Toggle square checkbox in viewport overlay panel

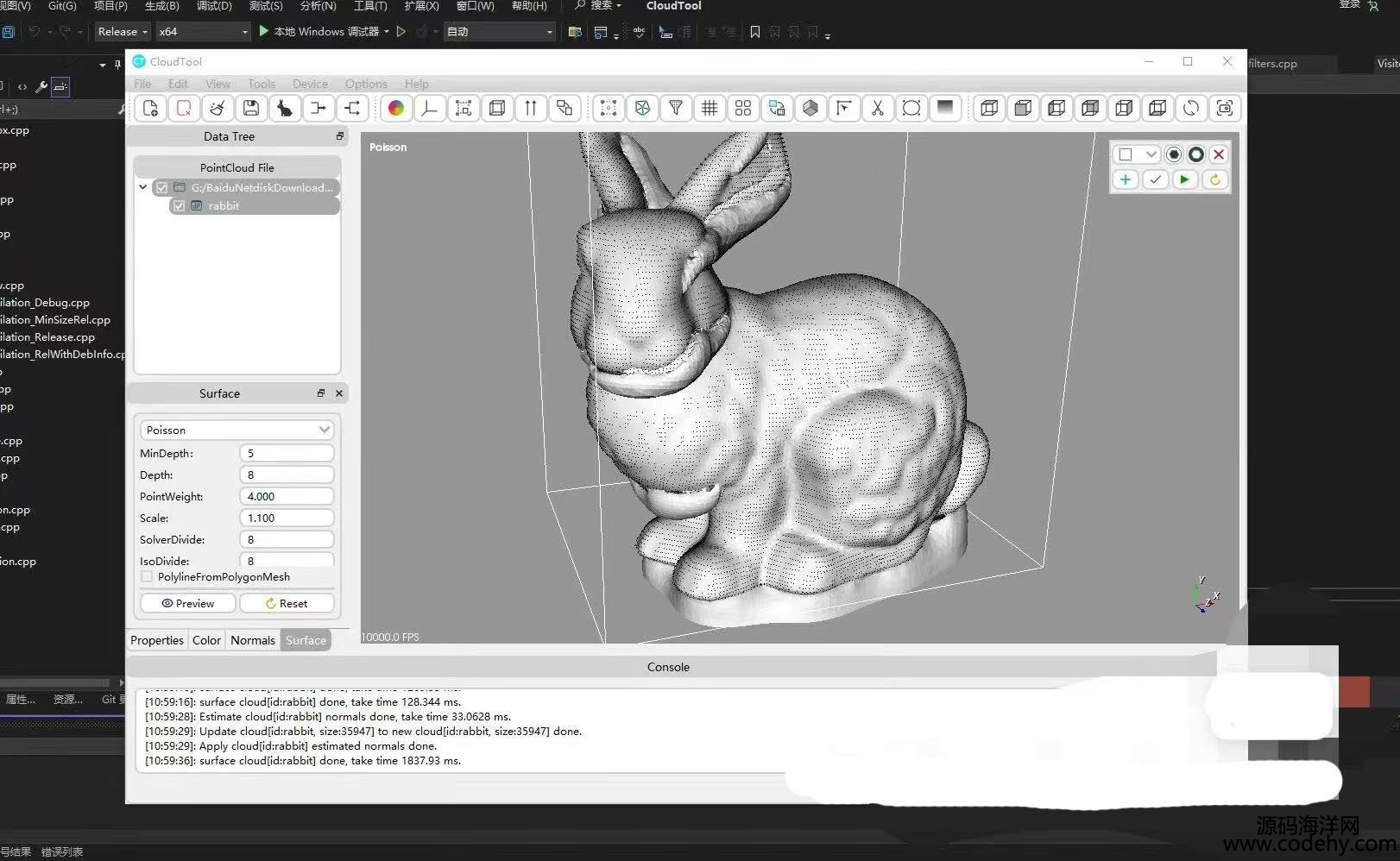click(1126, 154)
